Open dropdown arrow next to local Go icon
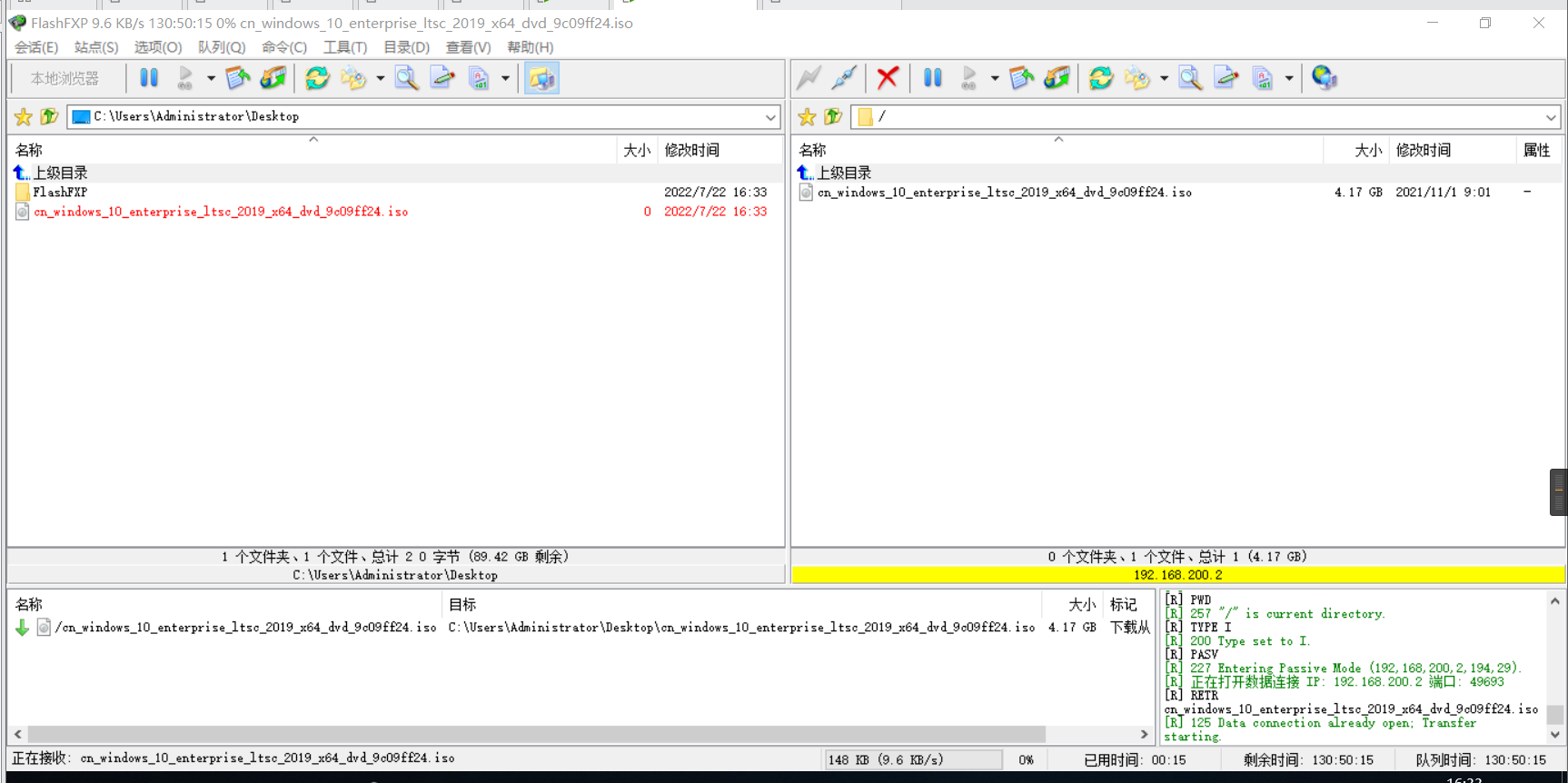Screen dimensions: 1568x783 click(211, 78)
